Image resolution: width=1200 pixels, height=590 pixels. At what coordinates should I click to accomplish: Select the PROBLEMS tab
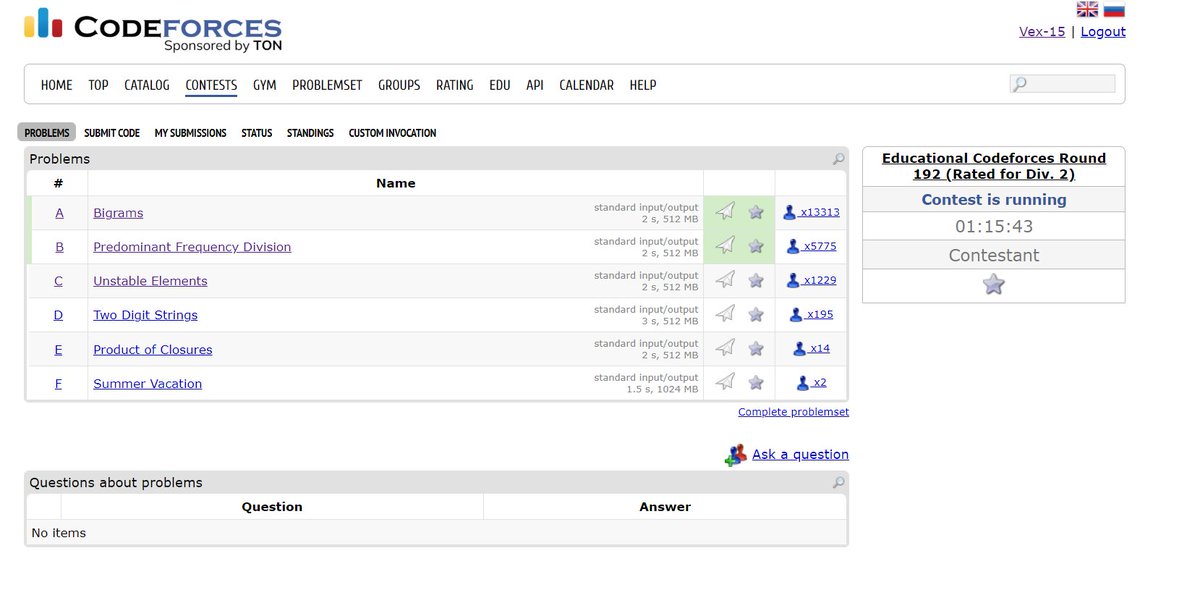[47, 133]
